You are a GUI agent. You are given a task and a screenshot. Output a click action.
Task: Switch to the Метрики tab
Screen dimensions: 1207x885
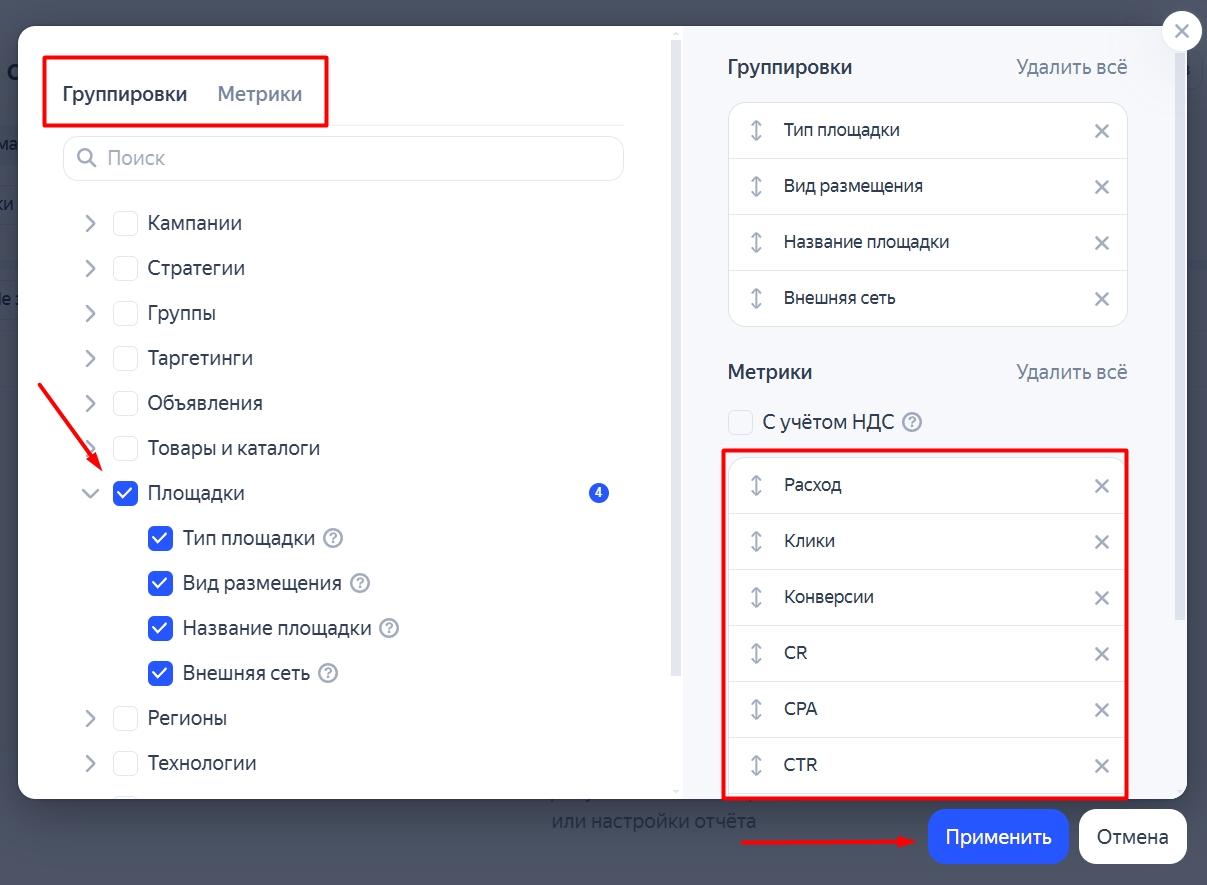(x=260, y=94)
